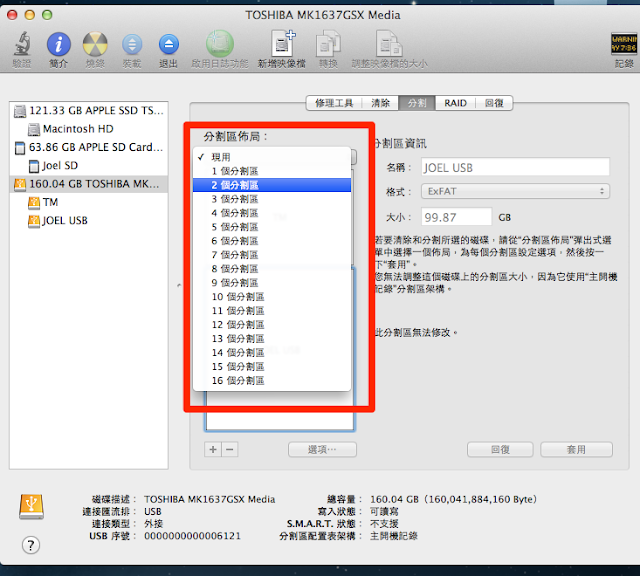Choose 11 個分割區 in layout menu
The image size is (640, 576).
point(272,311)
